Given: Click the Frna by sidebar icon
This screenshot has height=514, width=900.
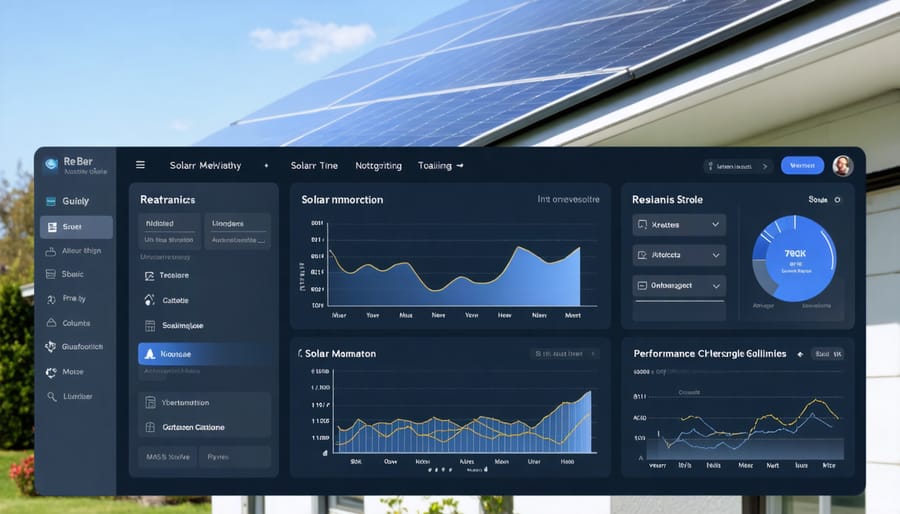Looking at the screenshot, I should coord(51,299).
